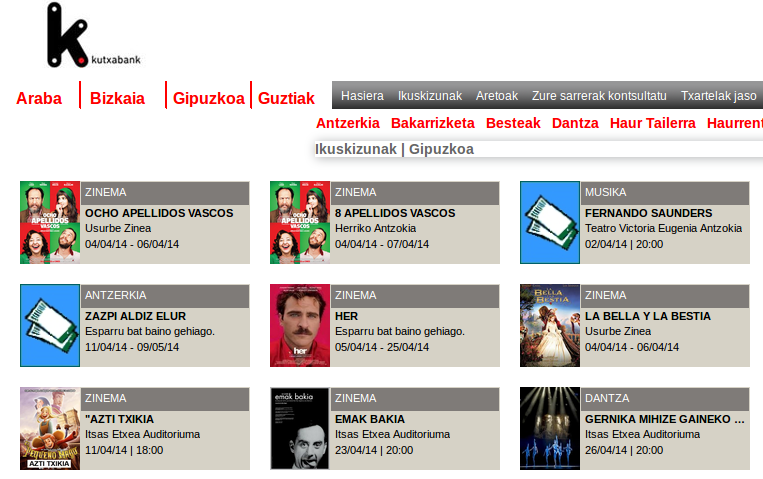Select La Bella y la Bestia poster

549,325
